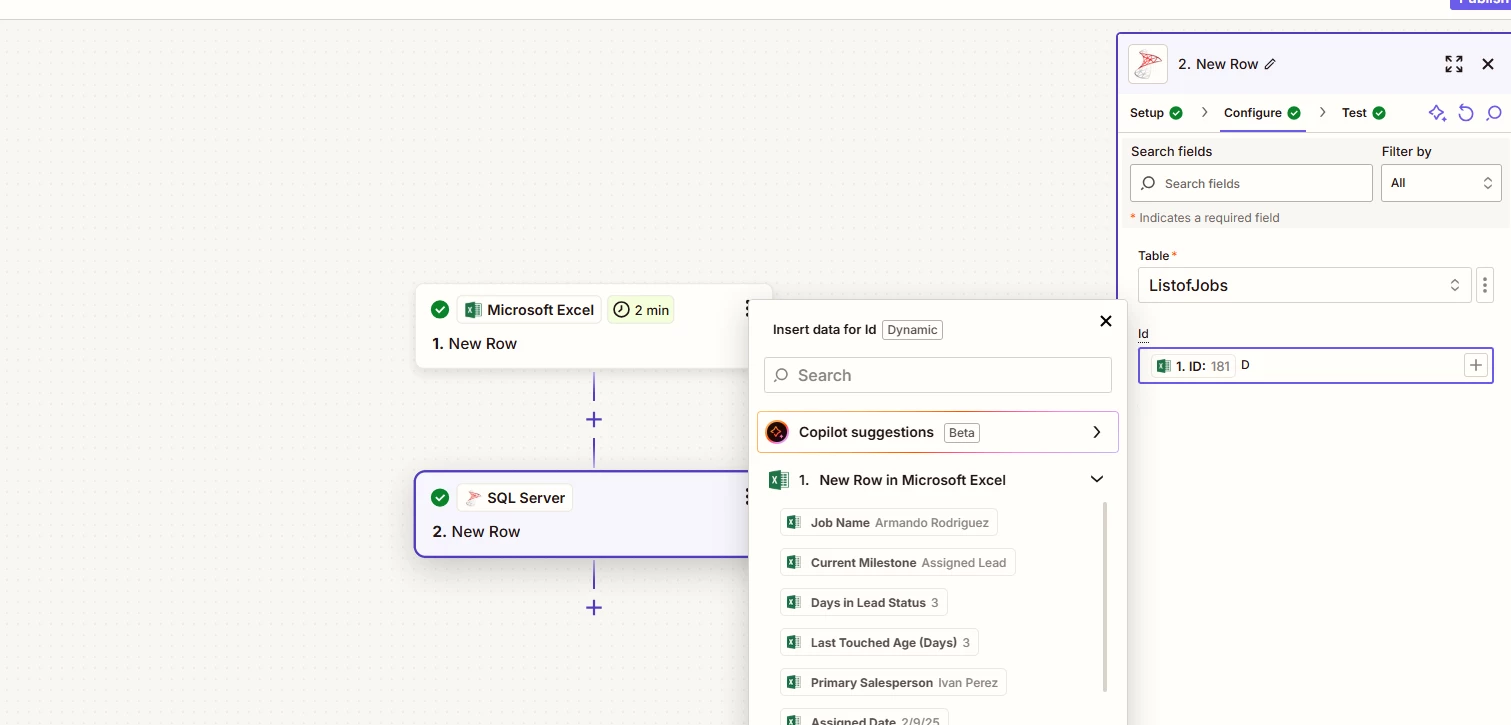Click the green check next to Test
The width and height of the screenshot is (1511, 725).
coord(1379,113)
